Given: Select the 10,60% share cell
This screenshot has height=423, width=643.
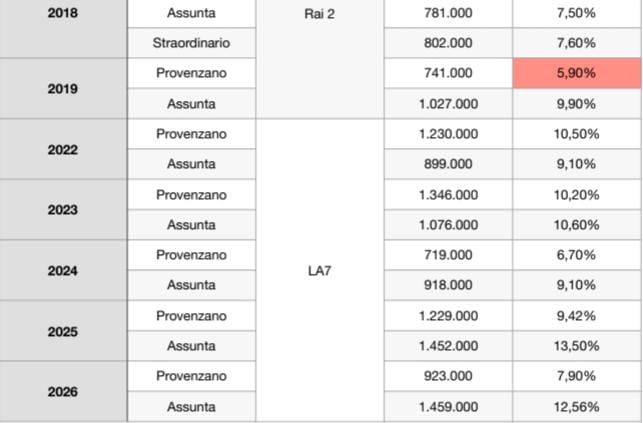Looking at the screenshot, I should [577, 225].
